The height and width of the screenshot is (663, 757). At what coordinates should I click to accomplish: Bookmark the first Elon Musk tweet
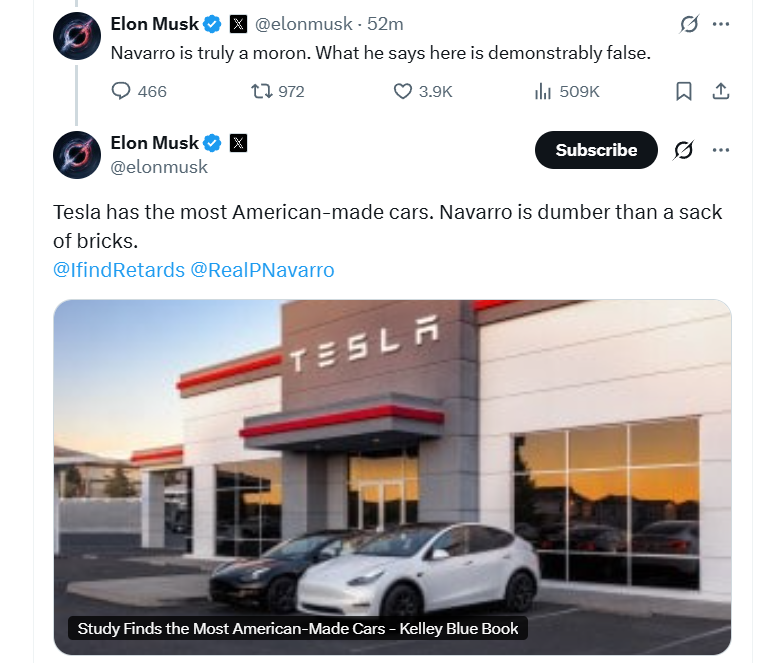684,91
